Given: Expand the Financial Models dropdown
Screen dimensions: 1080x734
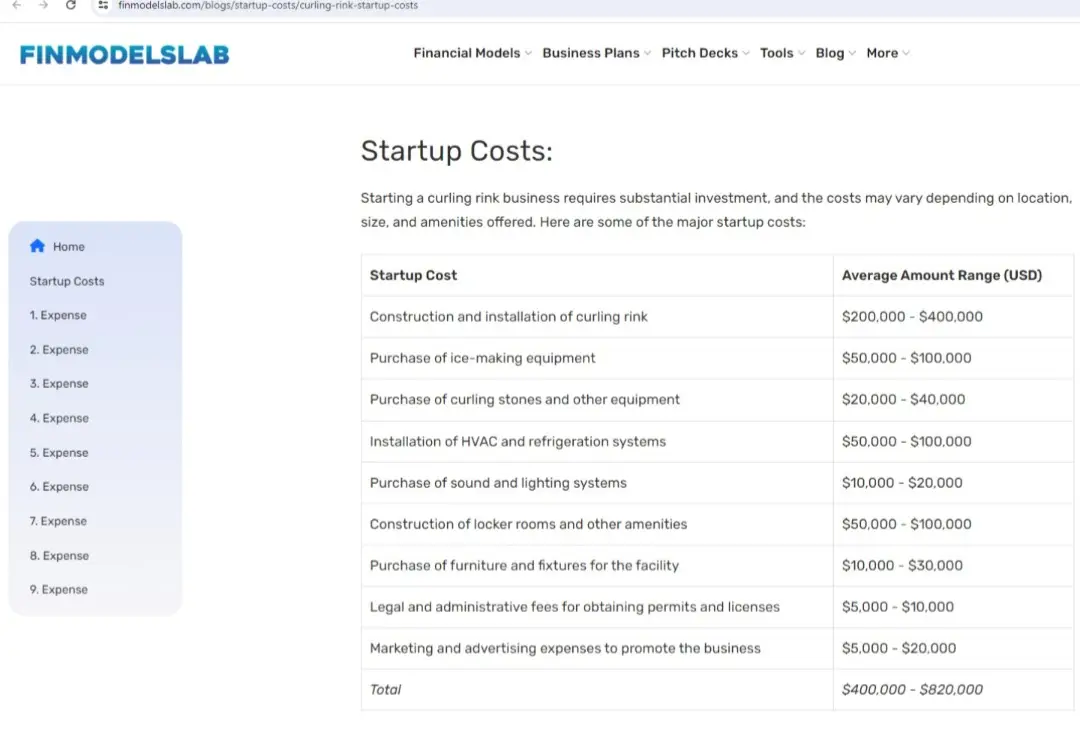Looking at the screenshot, I should [472, 53].
